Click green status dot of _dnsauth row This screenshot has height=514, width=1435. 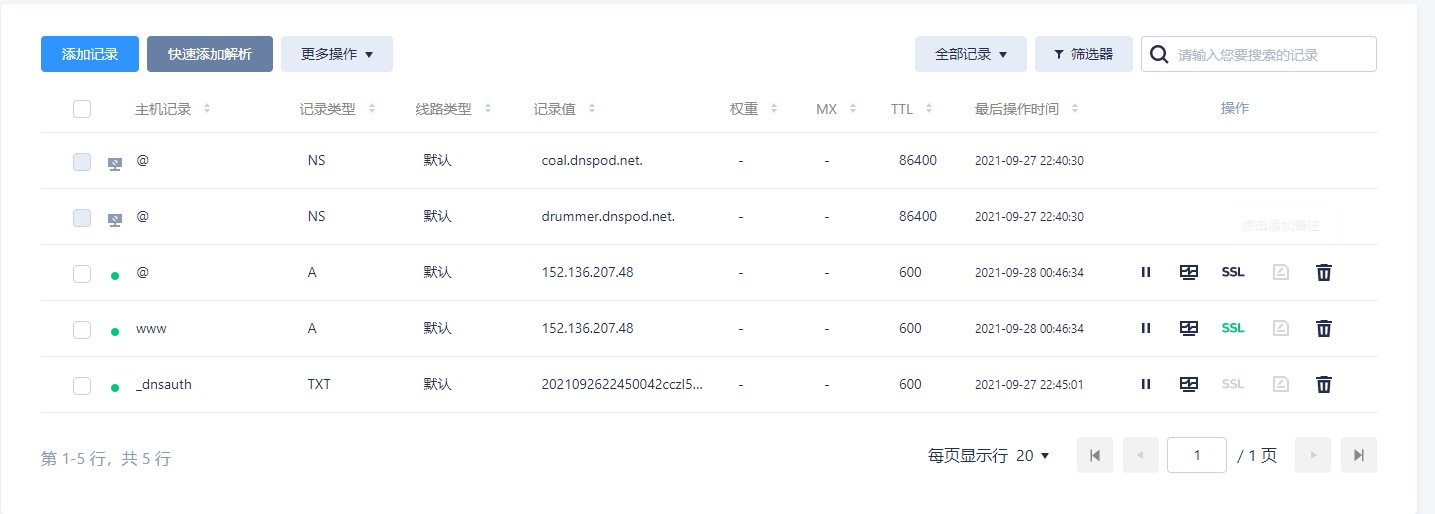click(115, 387)
